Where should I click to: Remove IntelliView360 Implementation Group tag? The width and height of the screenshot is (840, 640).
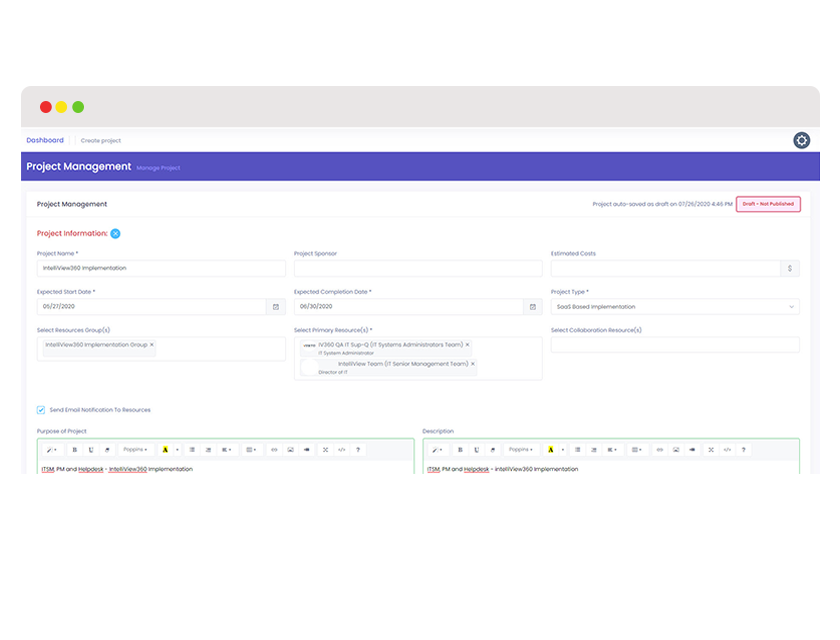(152, 345)
